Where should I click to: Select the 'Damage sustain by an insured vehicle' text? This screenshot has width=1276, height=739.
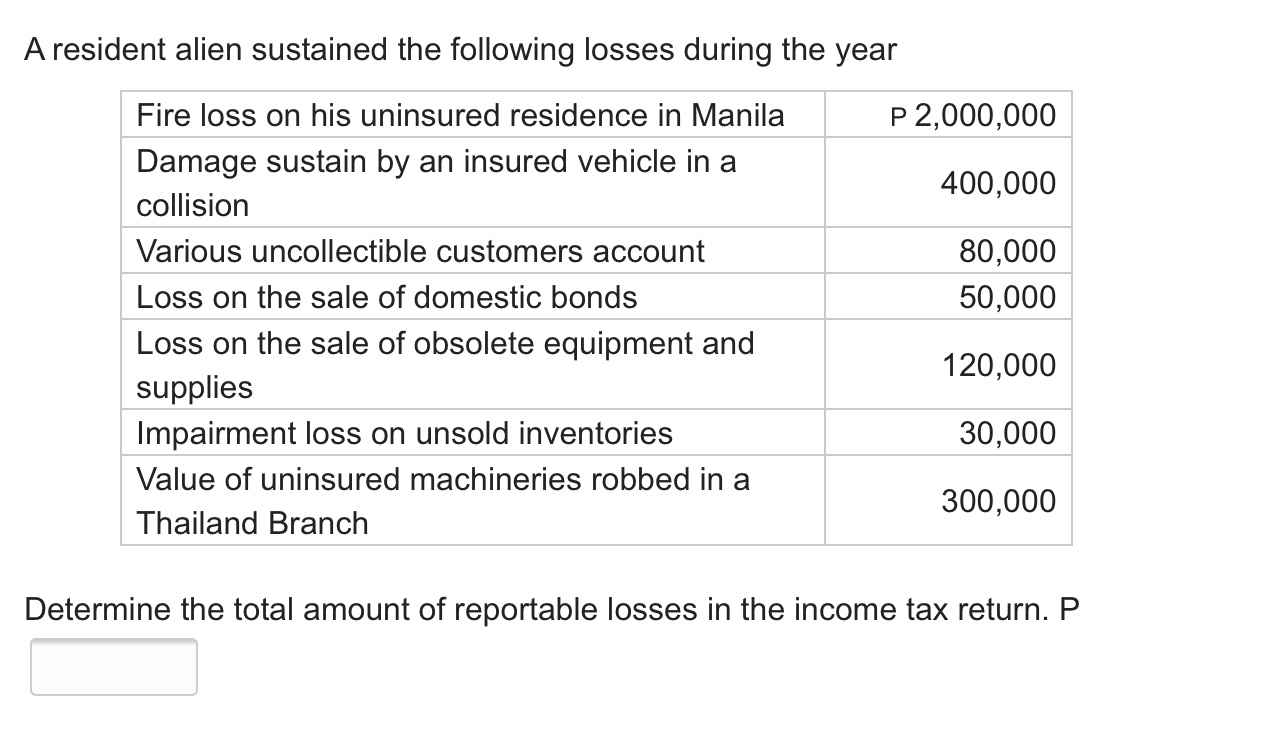coord(436,161)
